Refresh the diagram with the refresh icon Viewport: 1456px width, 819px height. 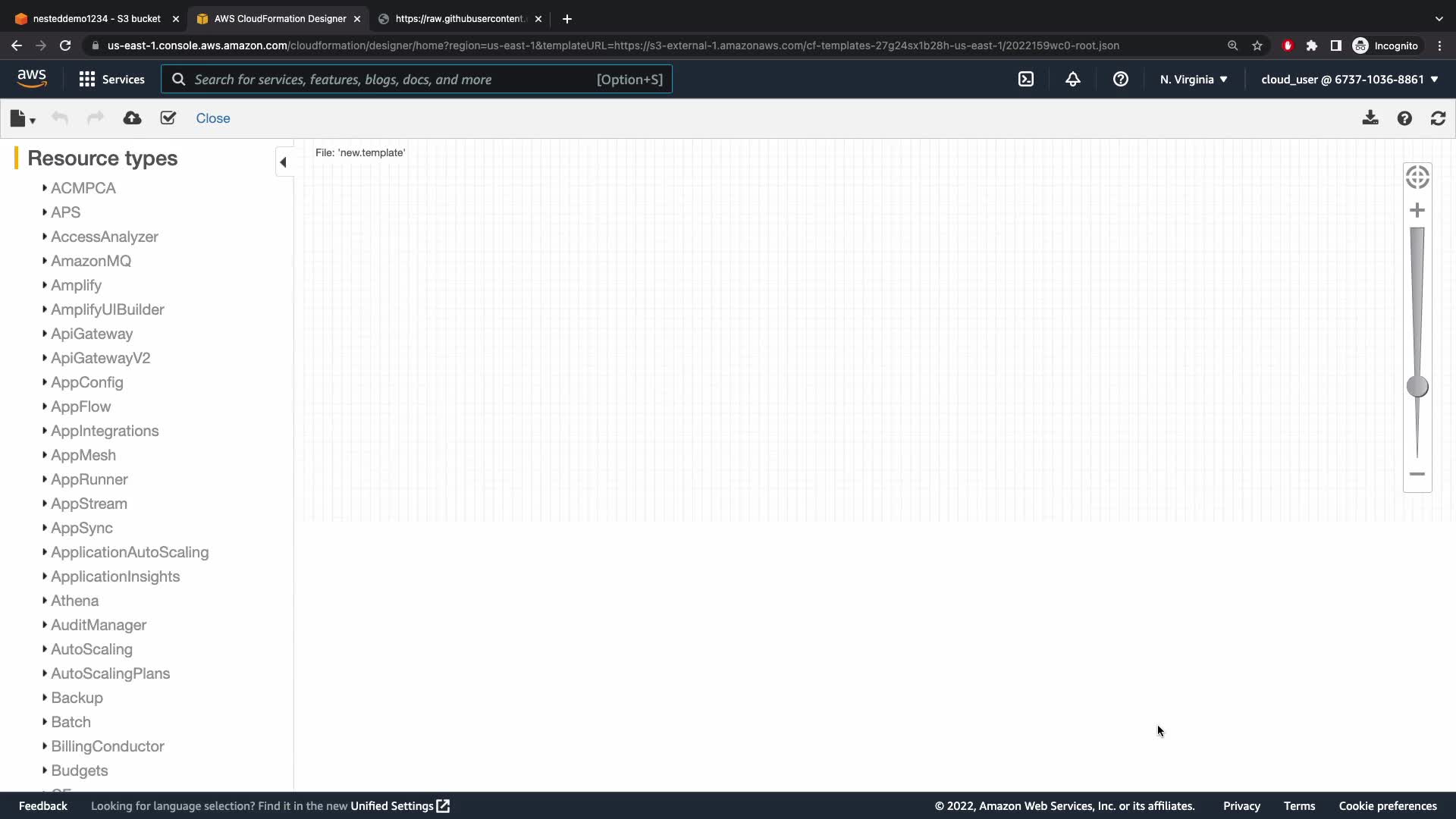[1438, 118]
